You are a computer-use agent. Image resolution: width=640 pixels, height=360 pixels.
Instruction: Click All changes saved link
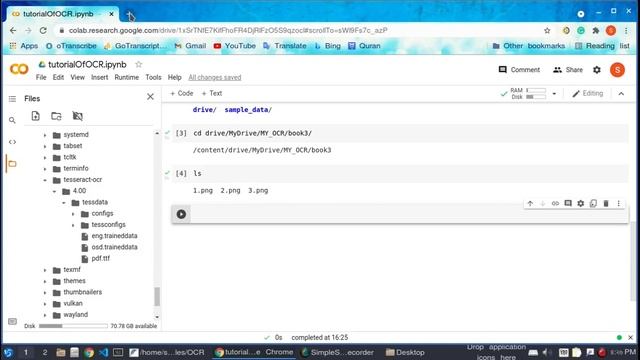(x=215, y=78)
